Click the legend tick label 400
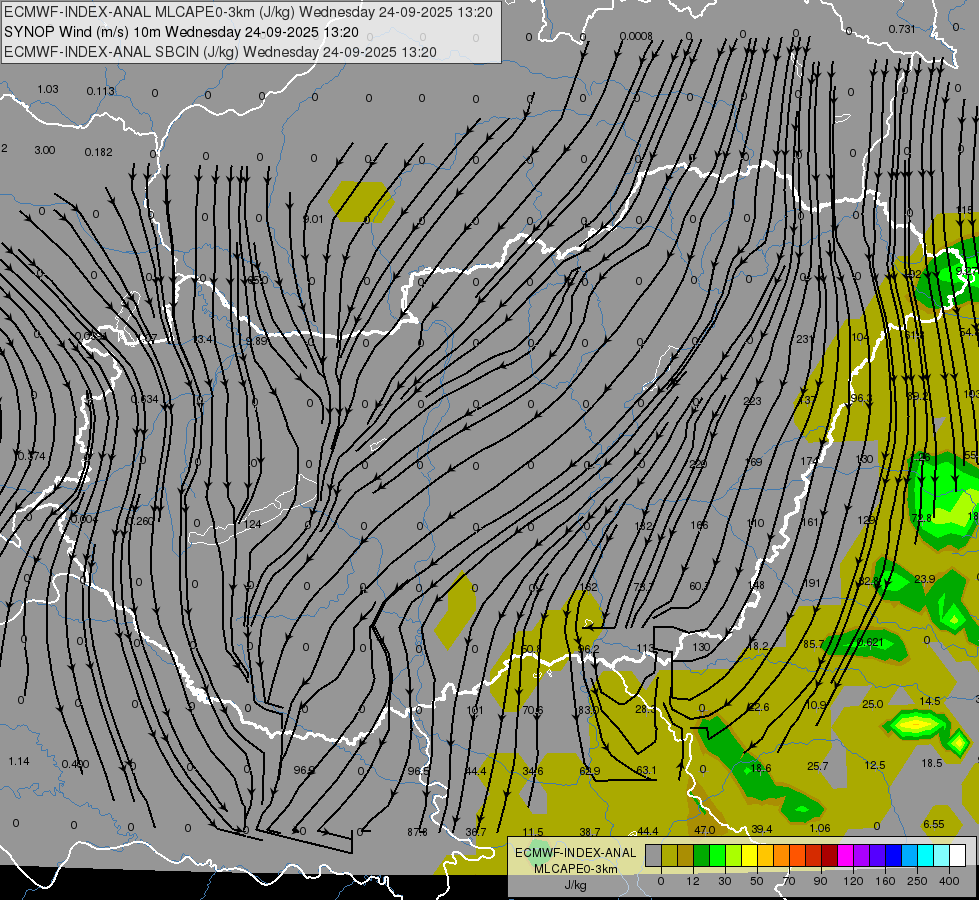The image size is (979, 900). 949,881
